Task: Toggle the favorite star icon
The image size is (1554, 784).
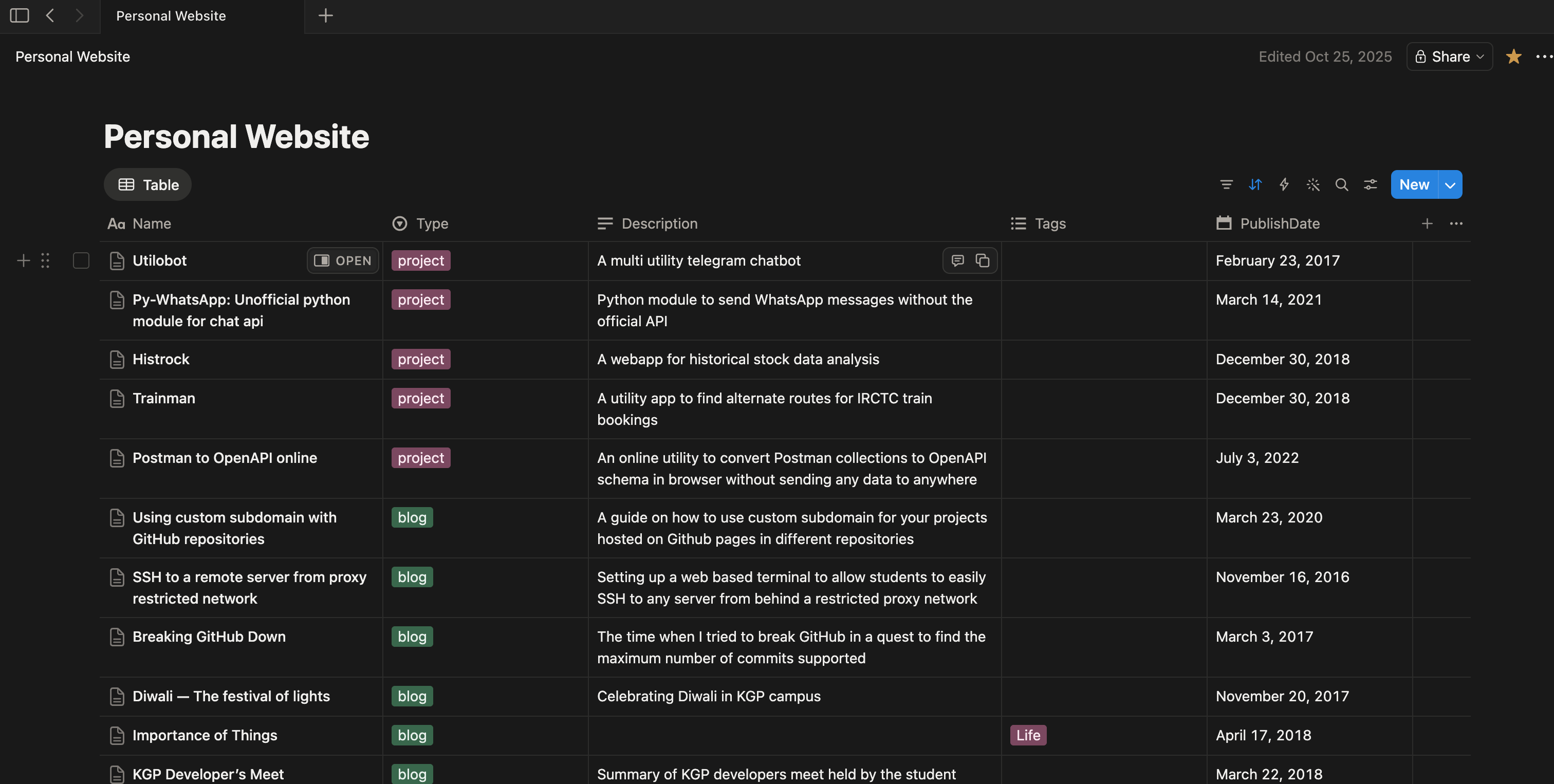Action: [x=1513, y=57]
